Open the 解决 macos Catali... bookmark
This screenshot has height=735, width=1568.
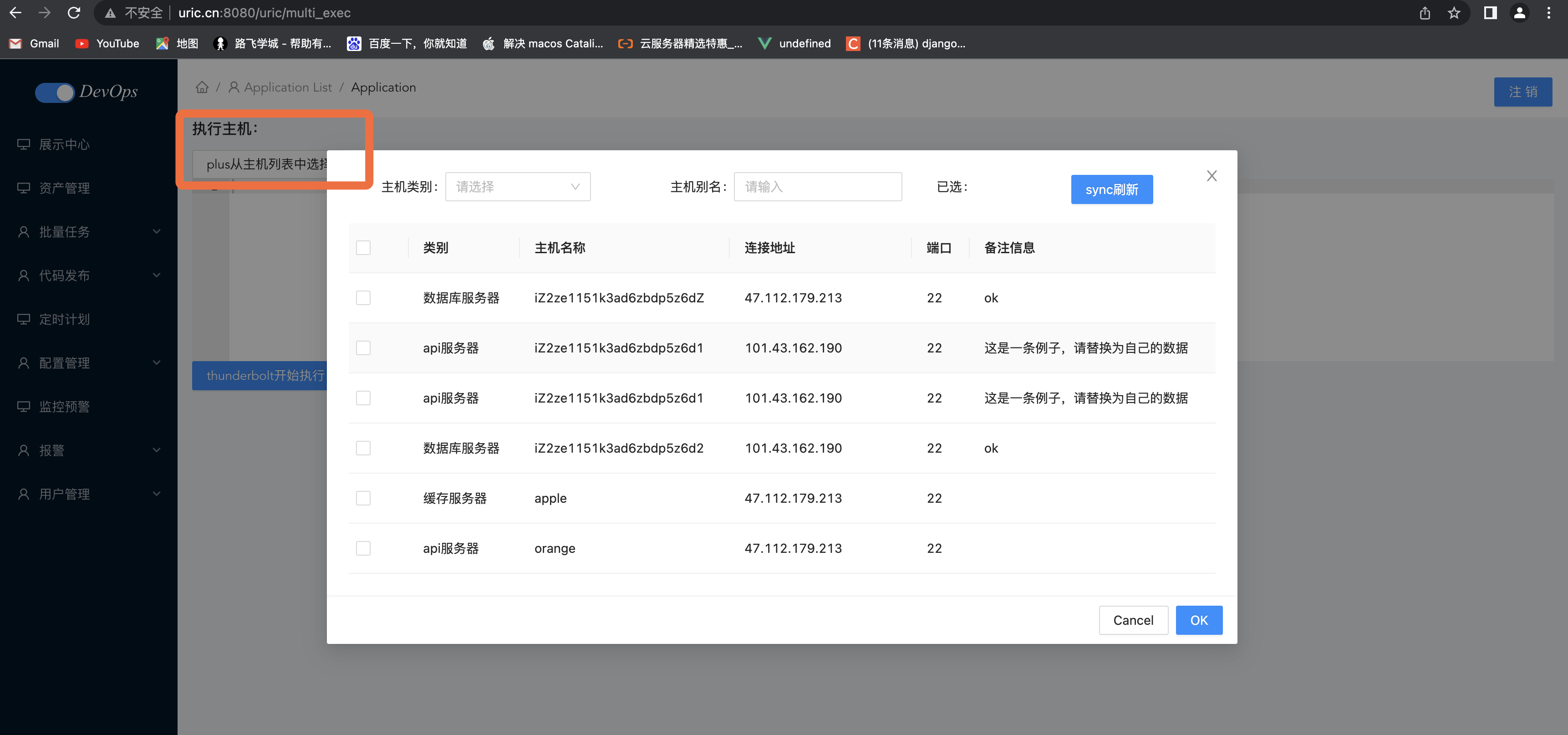(x=543, y=43)
